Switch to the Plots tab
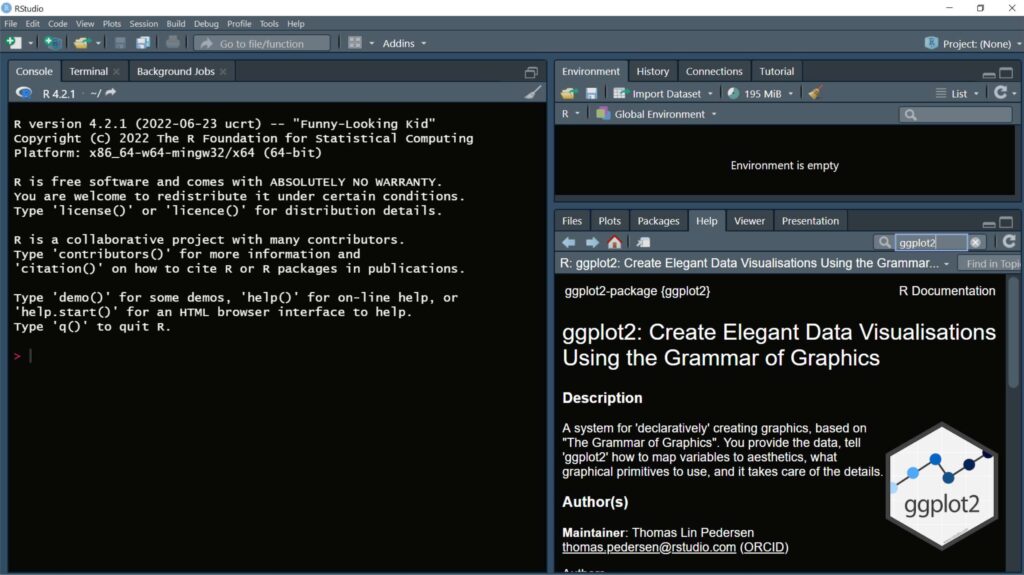1024x575 pixels. click(x=609, y=221)
